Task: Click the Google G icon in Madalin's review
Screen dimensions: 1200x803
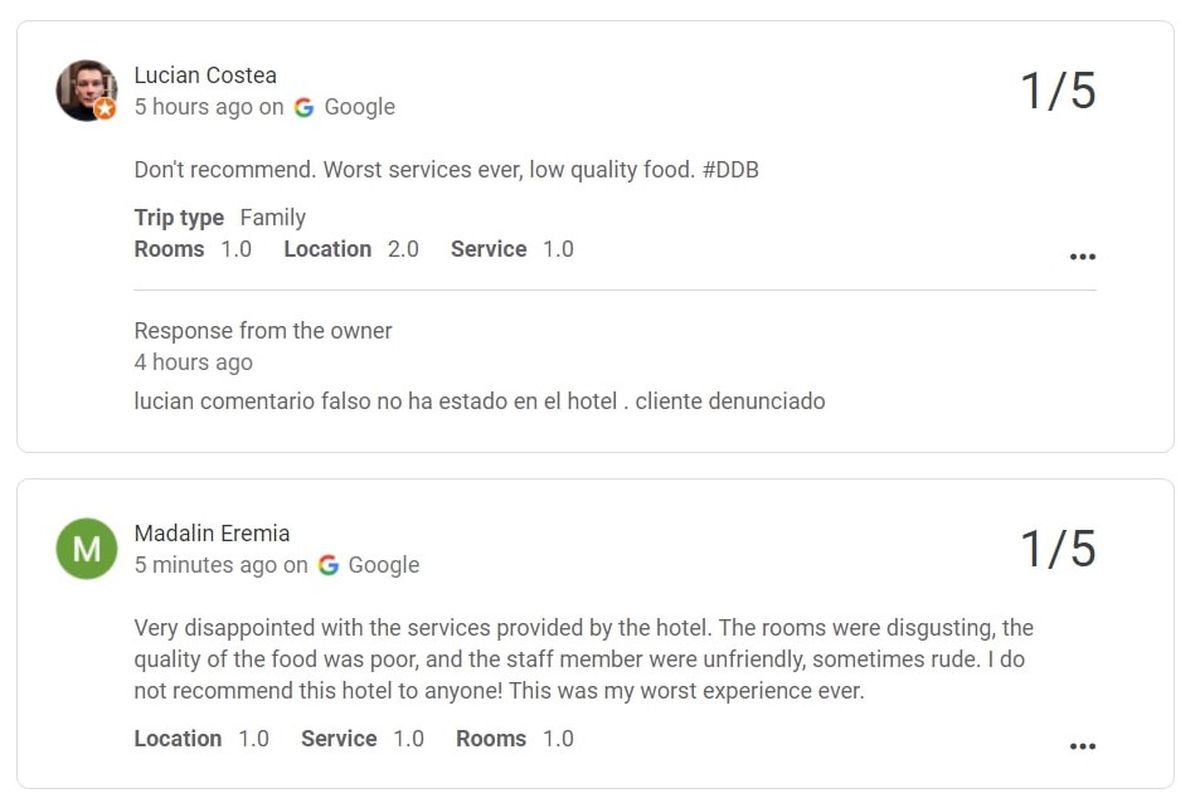Action: point(330,565)
